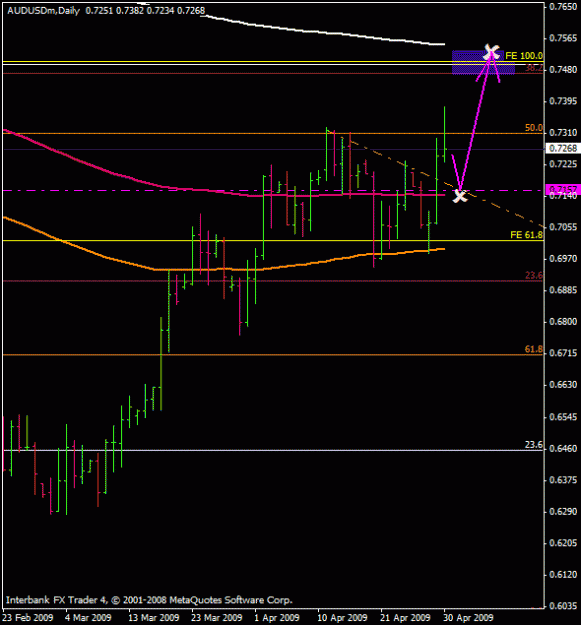Click the 21 Apr 2009 date label
This screenshot has height=625, width=581.
(x=405, y=617)
